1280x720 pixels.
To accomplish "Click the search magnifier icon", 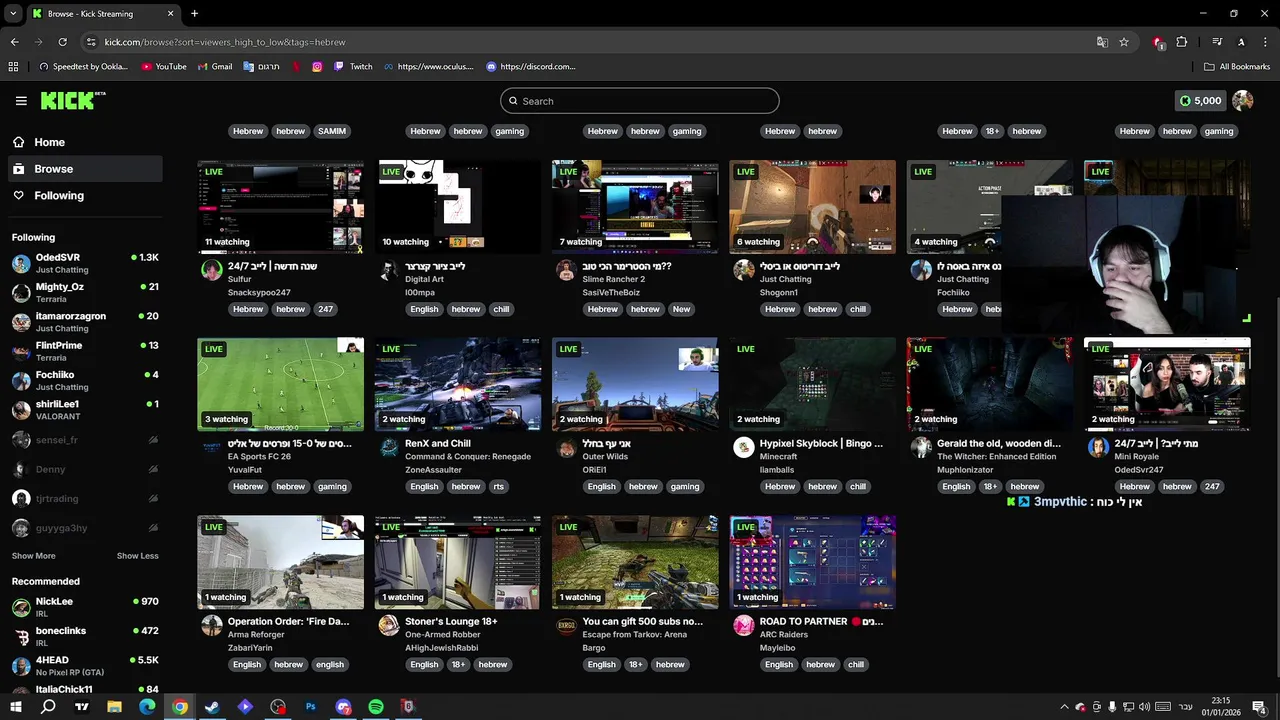I will click(x=513, y=101).
